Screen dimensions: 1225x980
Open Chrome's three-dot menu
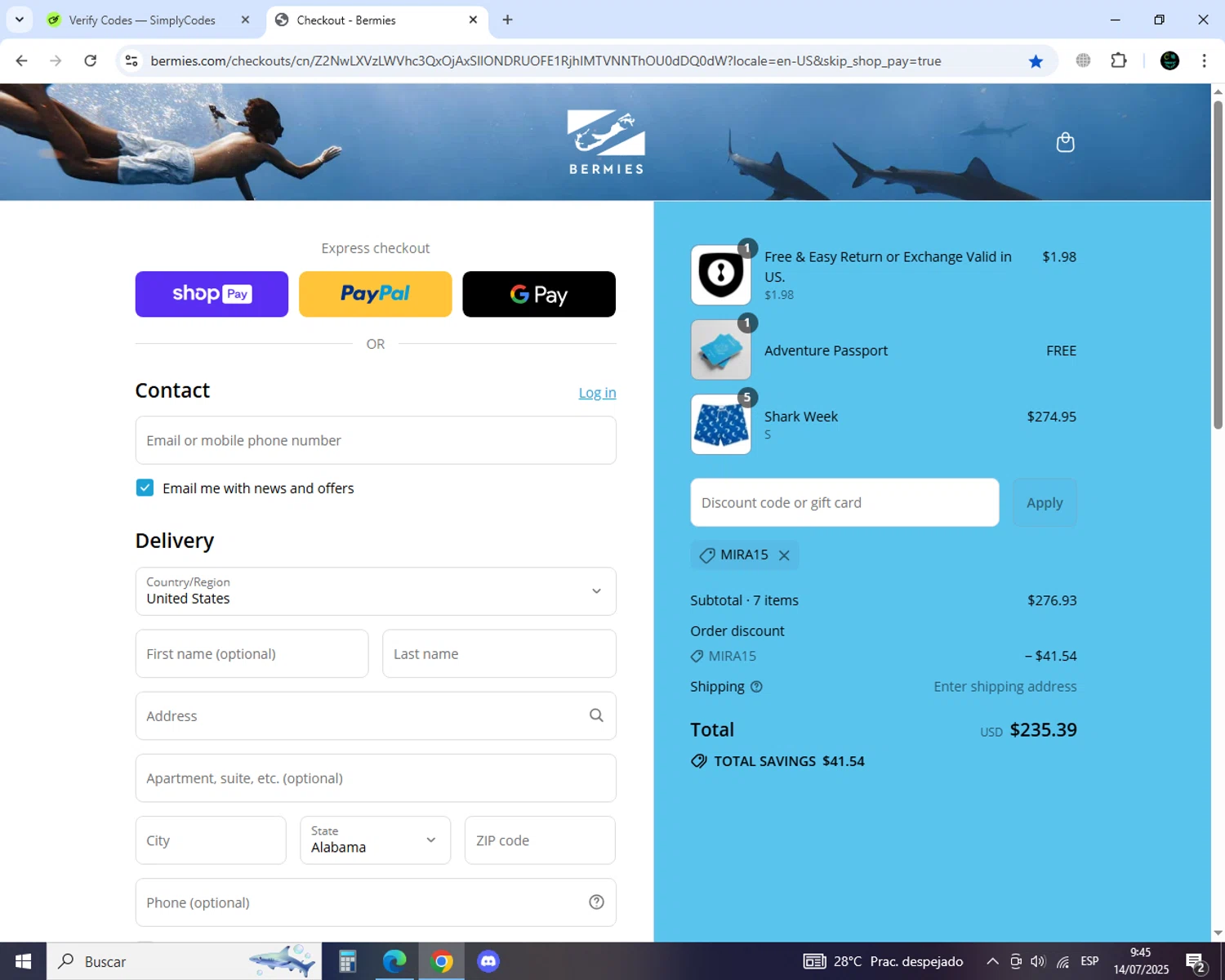coord(1204,60)
